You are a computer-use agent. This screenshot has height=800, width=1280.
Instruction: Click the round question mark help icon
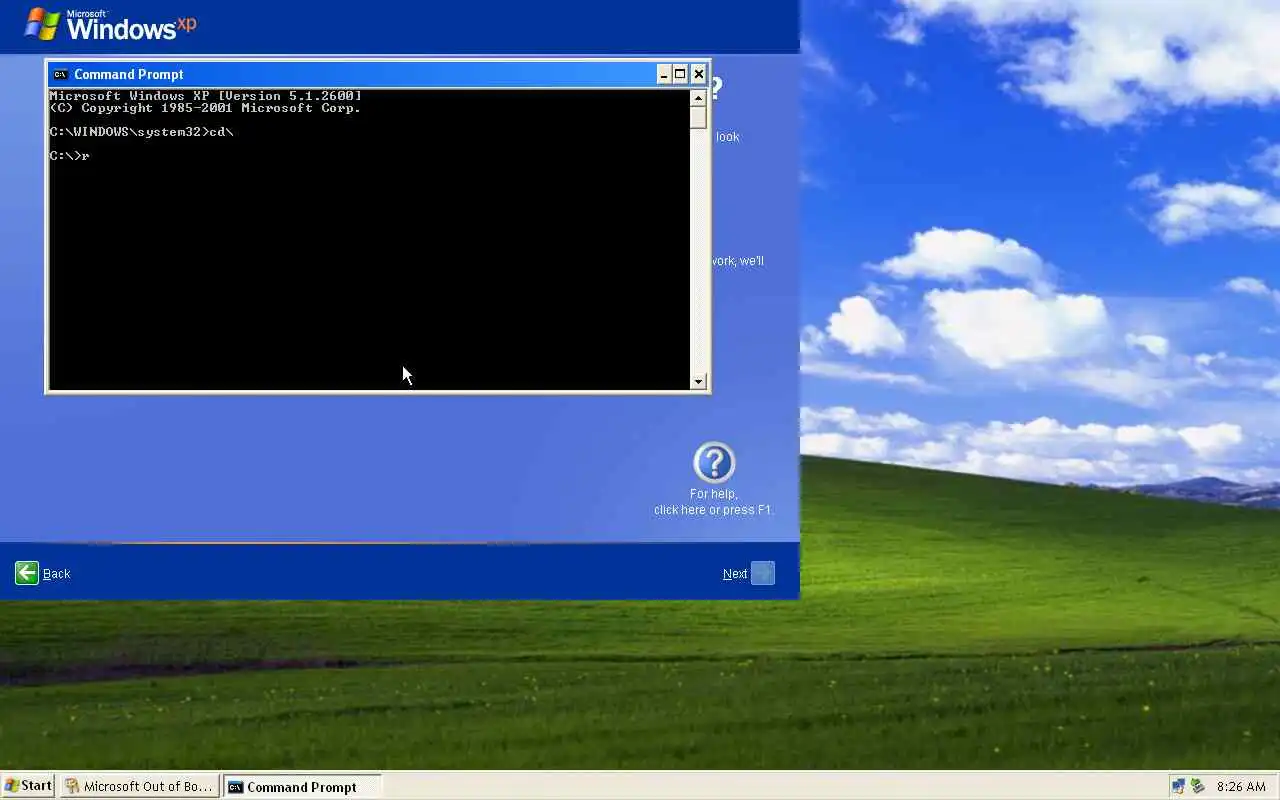pos(714,463)
